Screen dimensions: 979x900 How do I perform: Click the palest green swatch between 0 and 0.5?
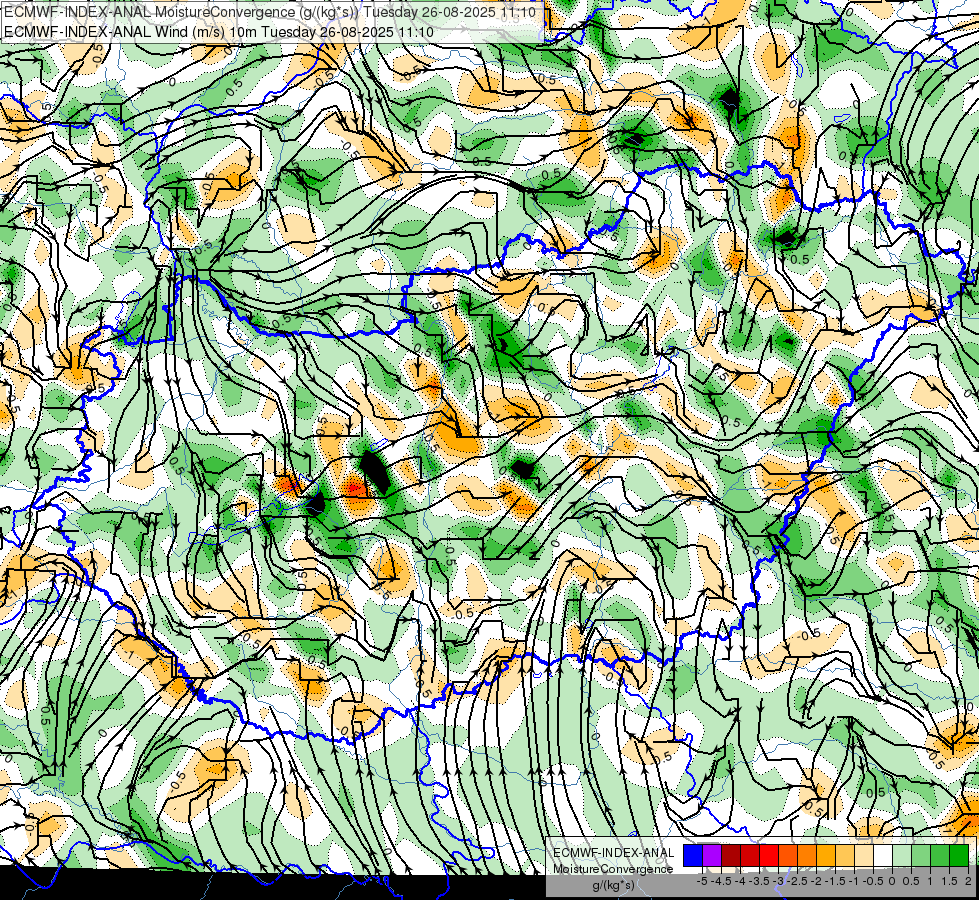(x=902, y=856)
